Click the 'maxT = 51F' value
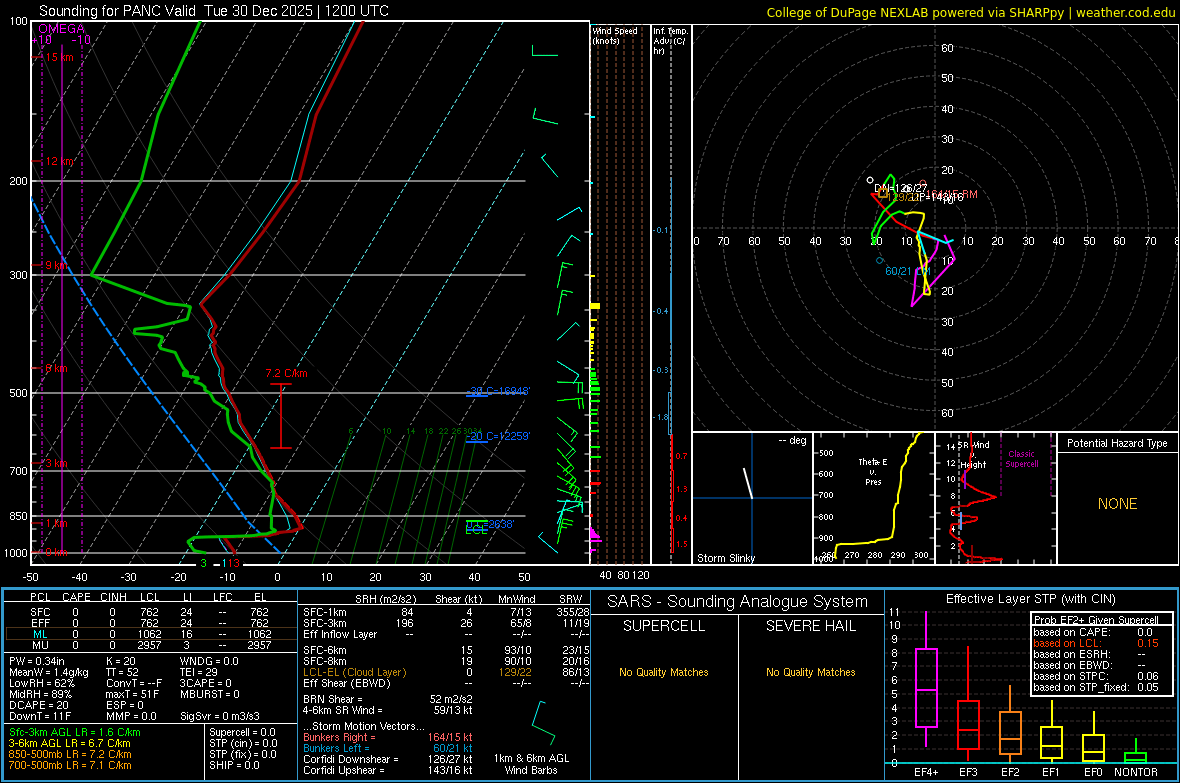This screenshot has width=1180, height=783. click(132, 694)
